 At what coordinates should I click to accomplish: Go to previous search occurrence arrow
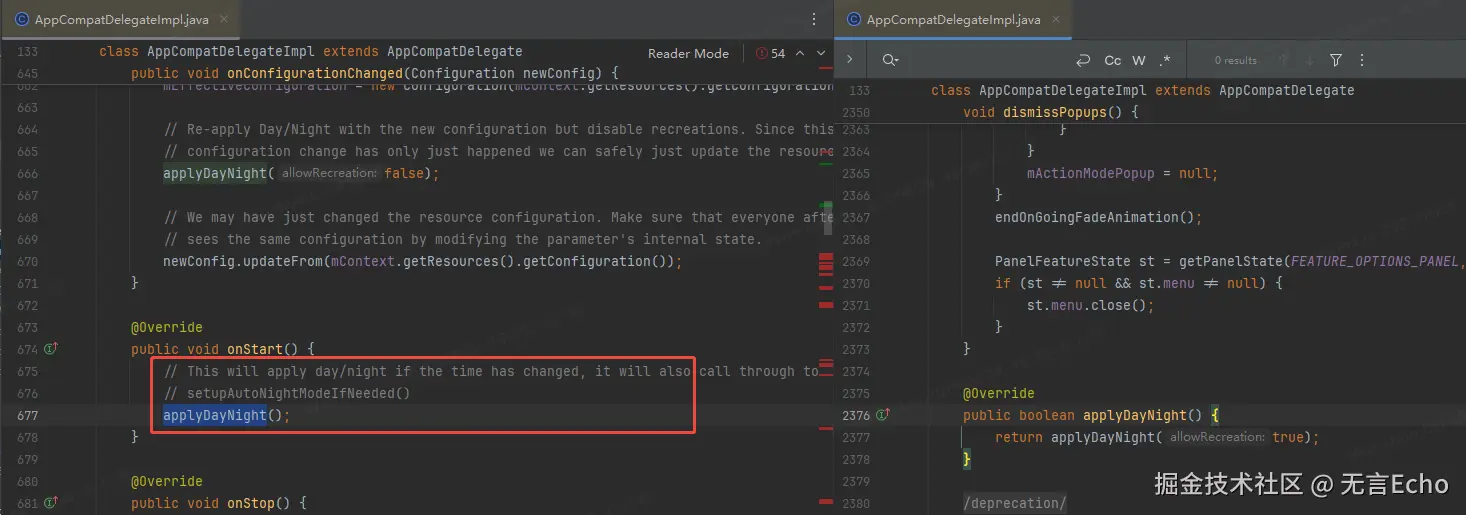point(1284,60)
